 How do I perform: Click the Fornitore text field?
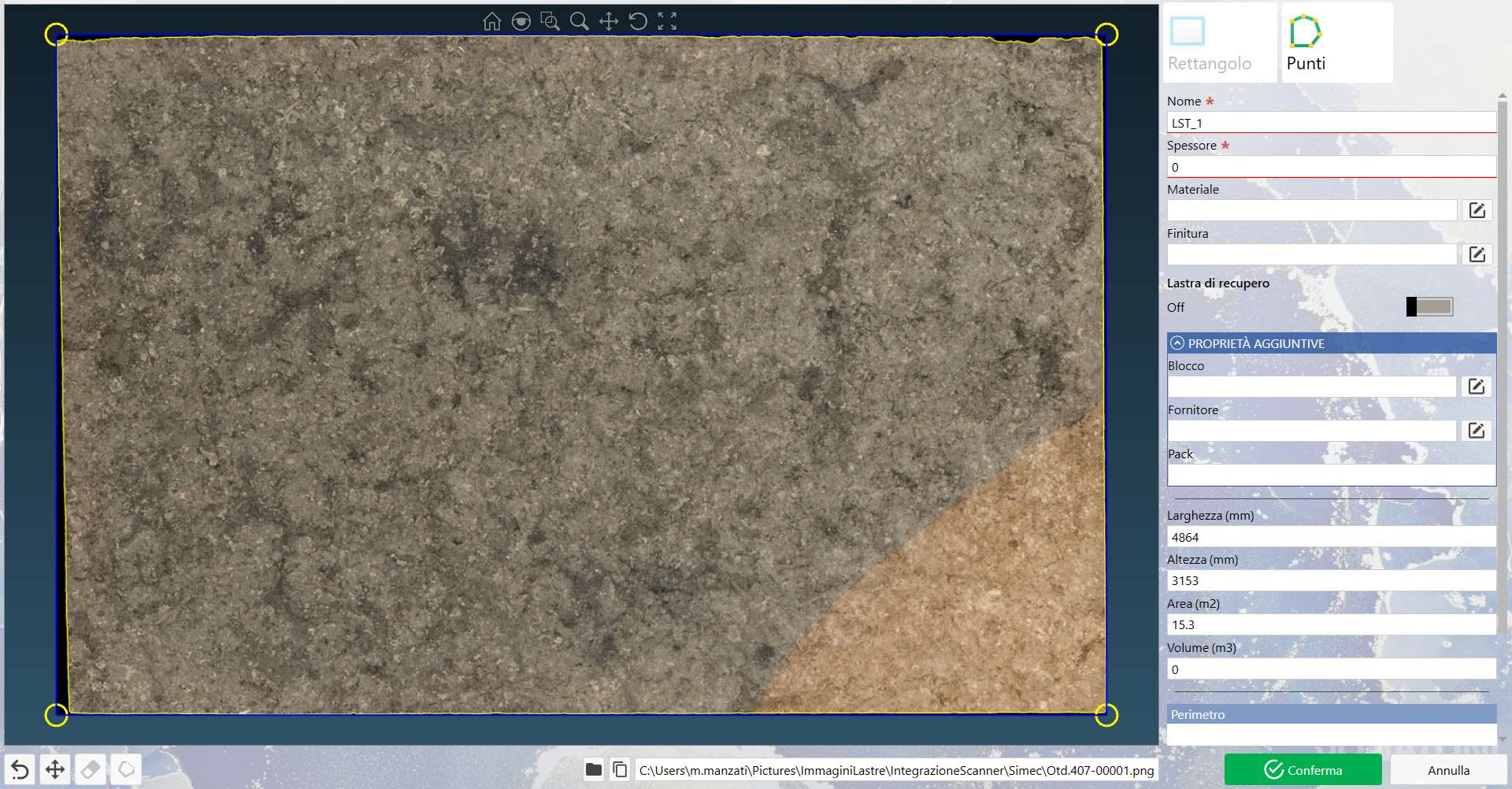1312,431
